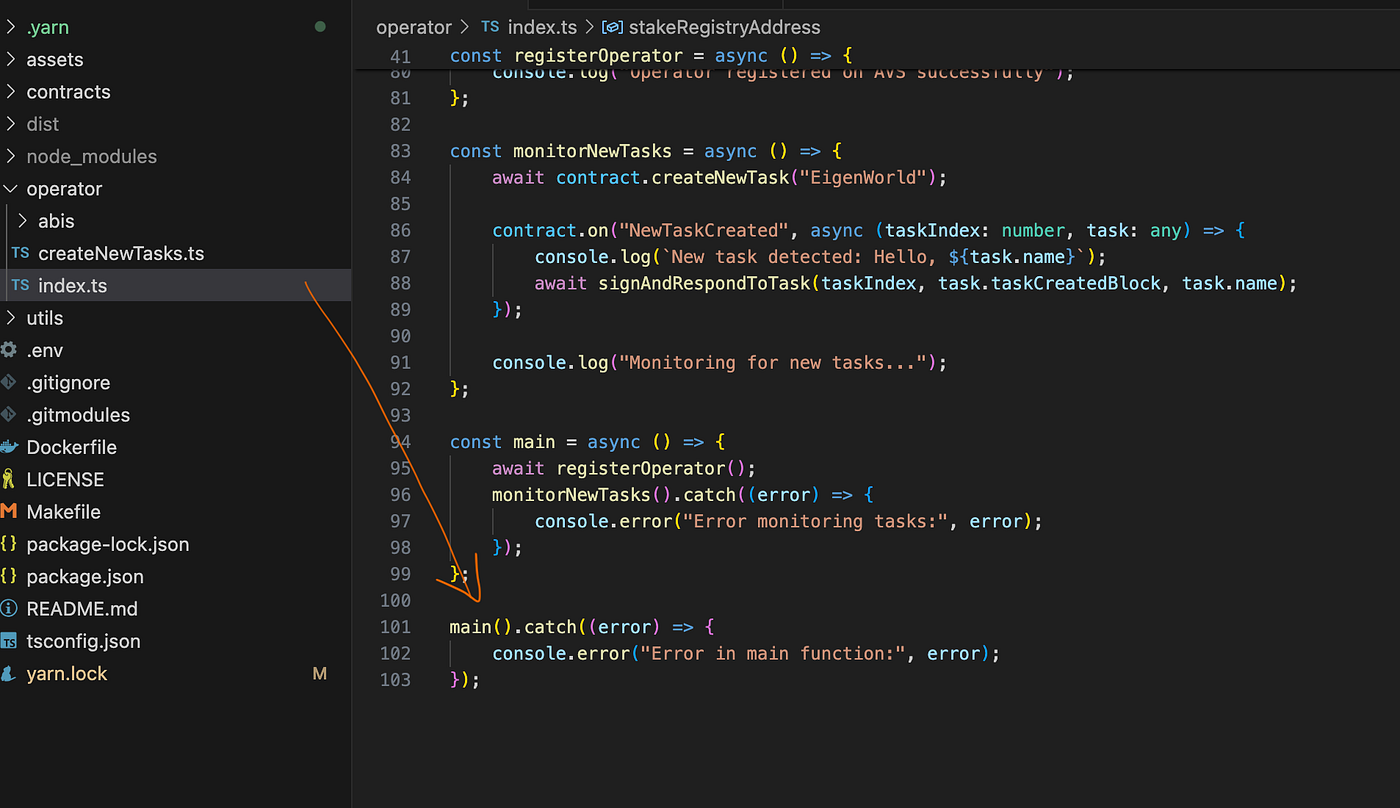Open createNewTasks.ts file
Image resolution: width=1400 pixels, height=808 pixels.
pyautogui.click(x=120, y=254)
